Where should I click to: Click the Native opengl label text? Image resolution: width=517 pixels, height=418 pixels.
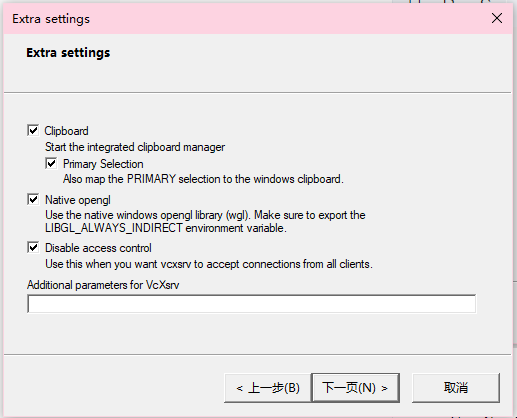click(x=78, y=200)
